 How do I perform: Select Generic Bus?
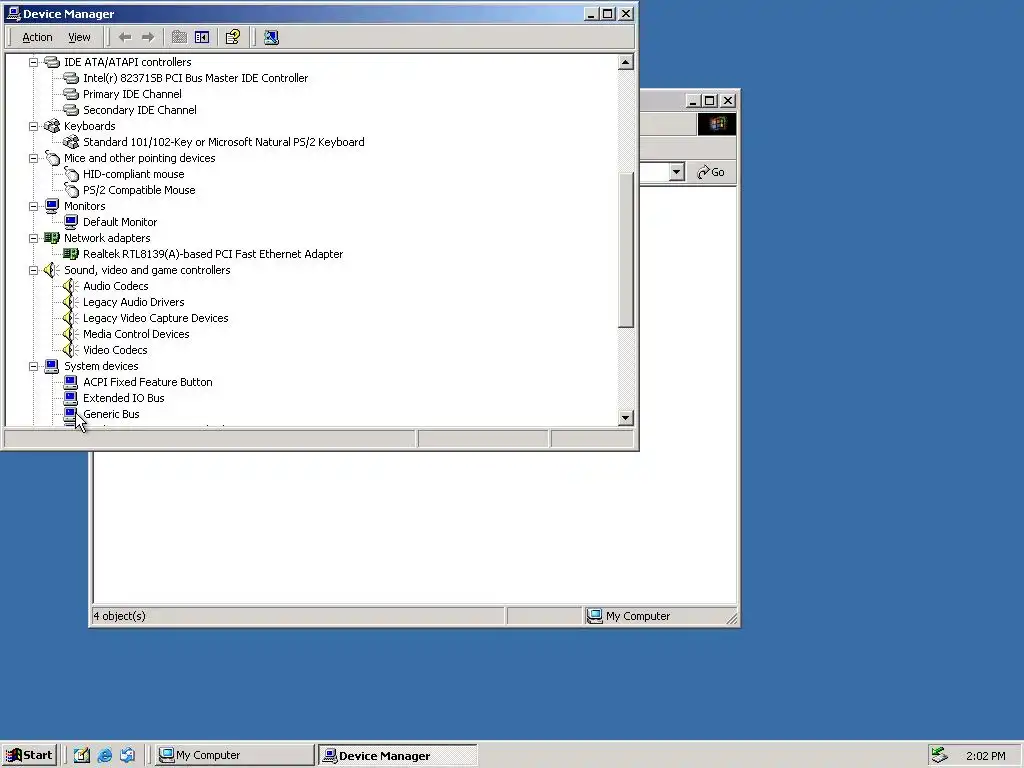111,414
